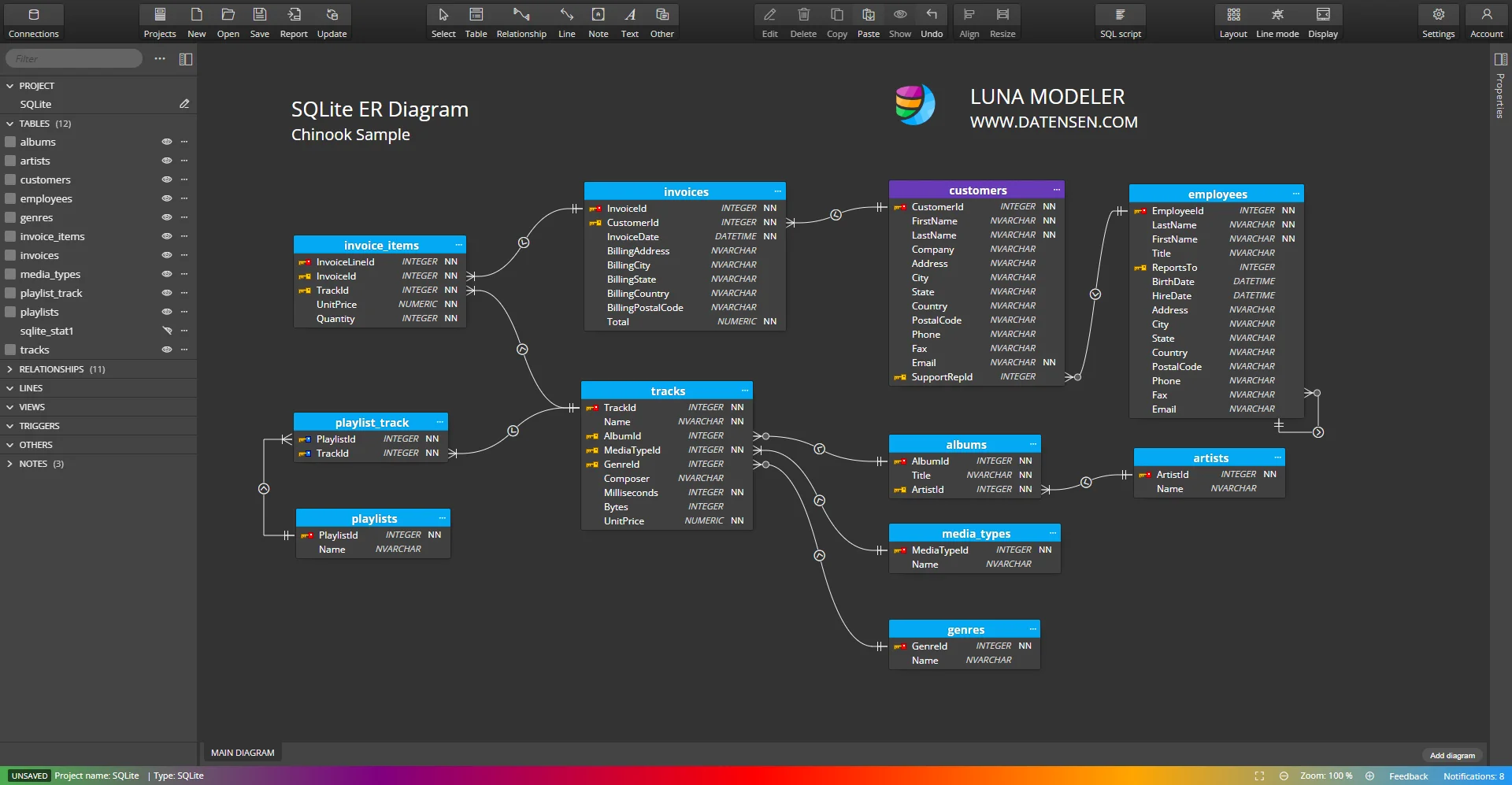
Task: Open the Connections panel
Action: click(33, 21)
